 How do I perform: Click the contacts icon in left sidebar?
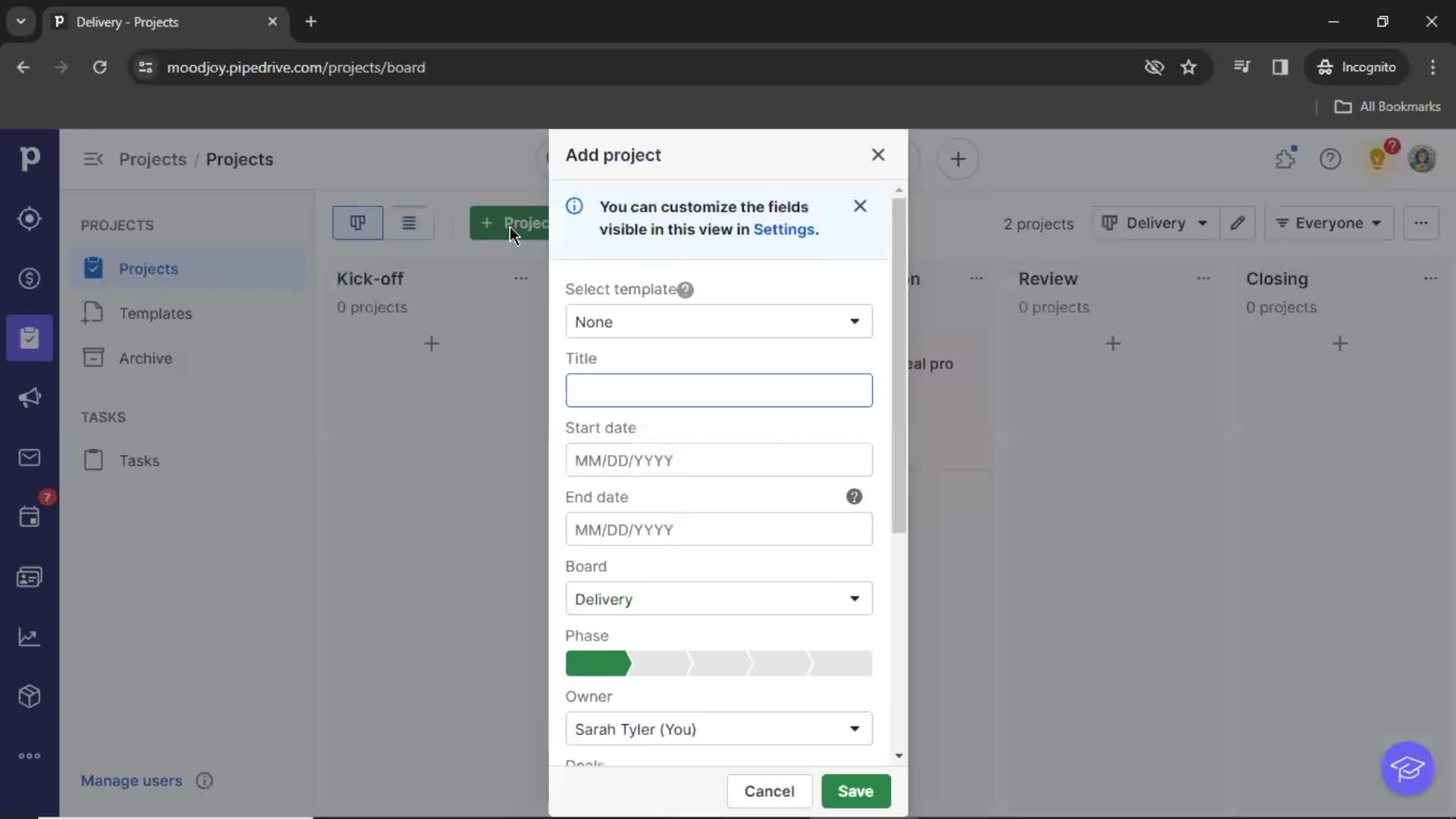[29, 576]
